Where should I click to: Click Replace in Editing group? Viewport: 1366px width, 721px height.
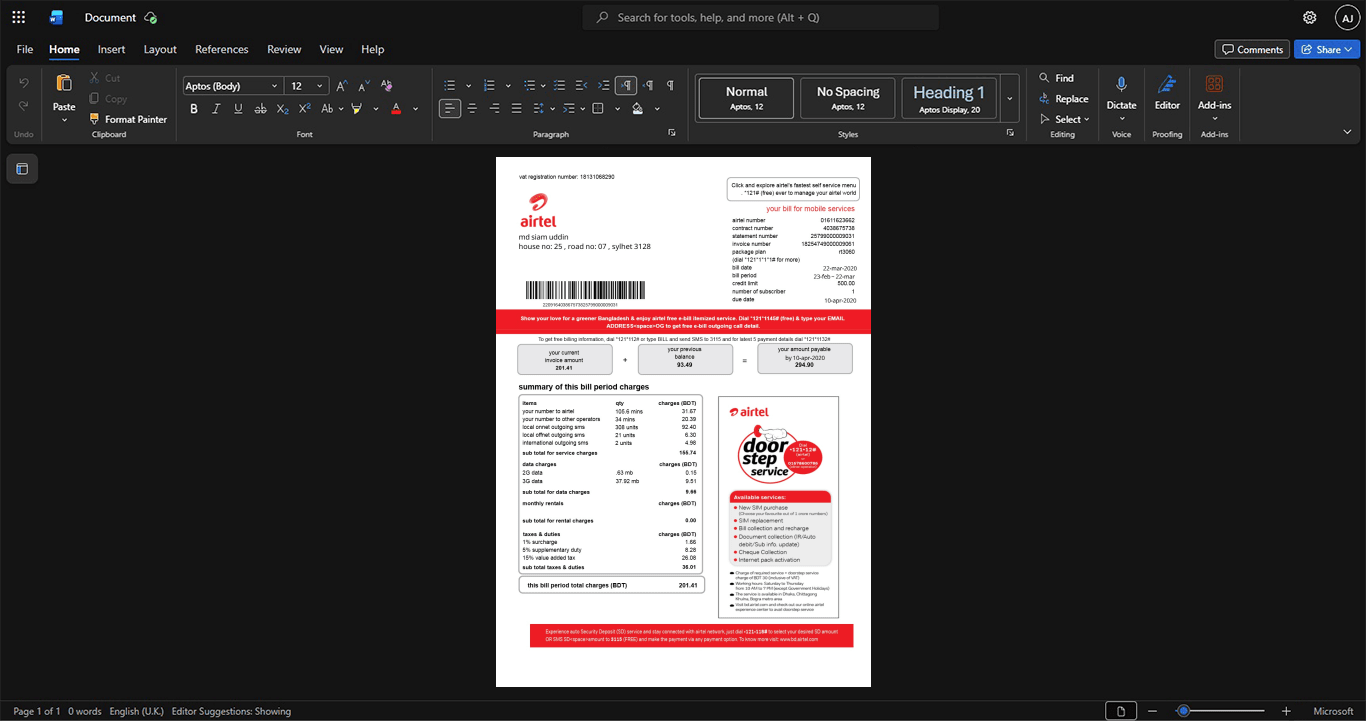pos(1063,99)
